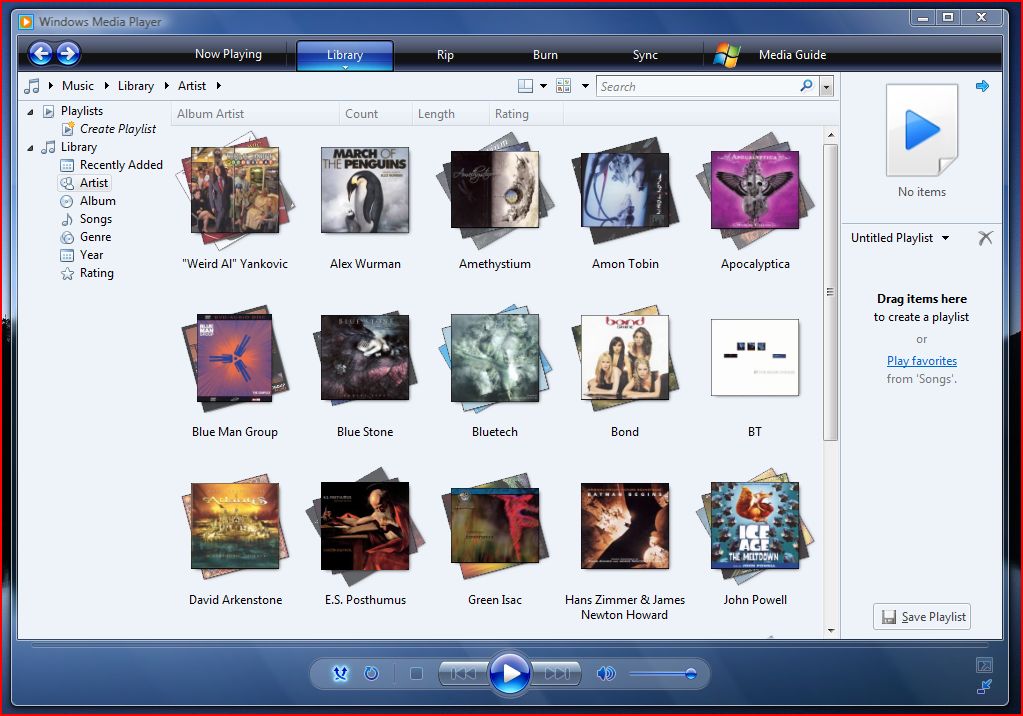
Task: Switch to full screen view icon
Action: (x=984, y=665)
